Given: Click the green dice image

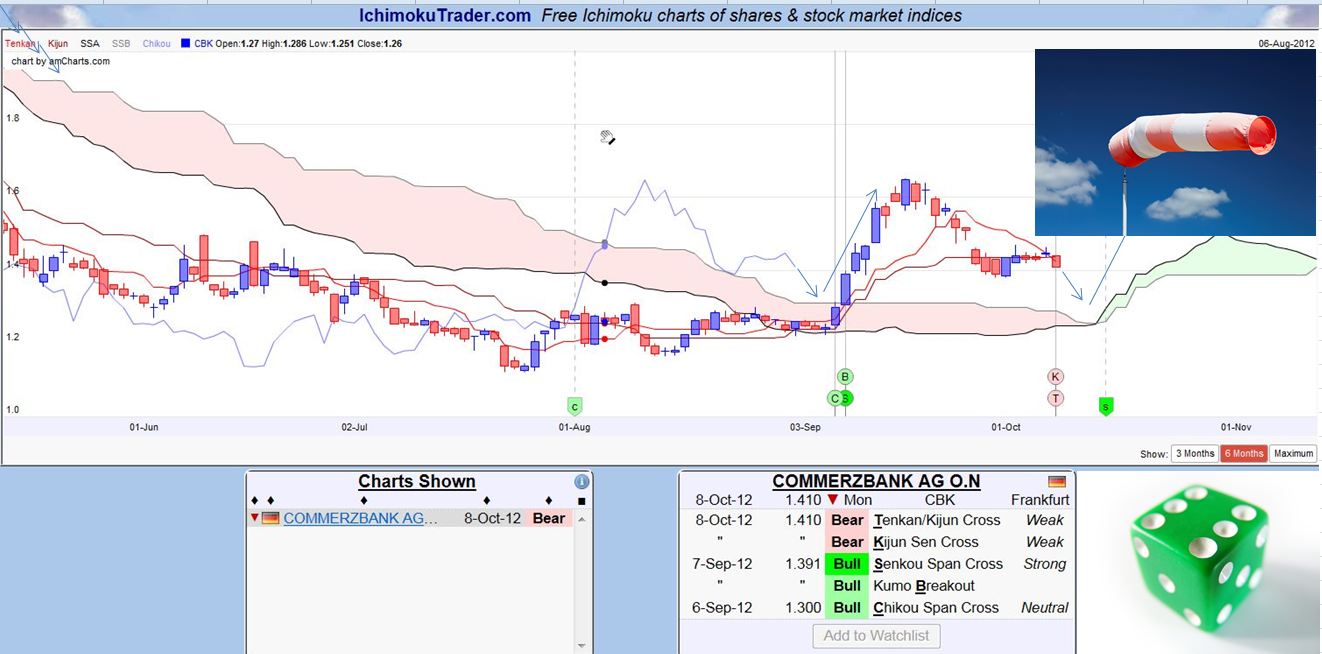Looking at the screenshot, I should (1199, 557).
